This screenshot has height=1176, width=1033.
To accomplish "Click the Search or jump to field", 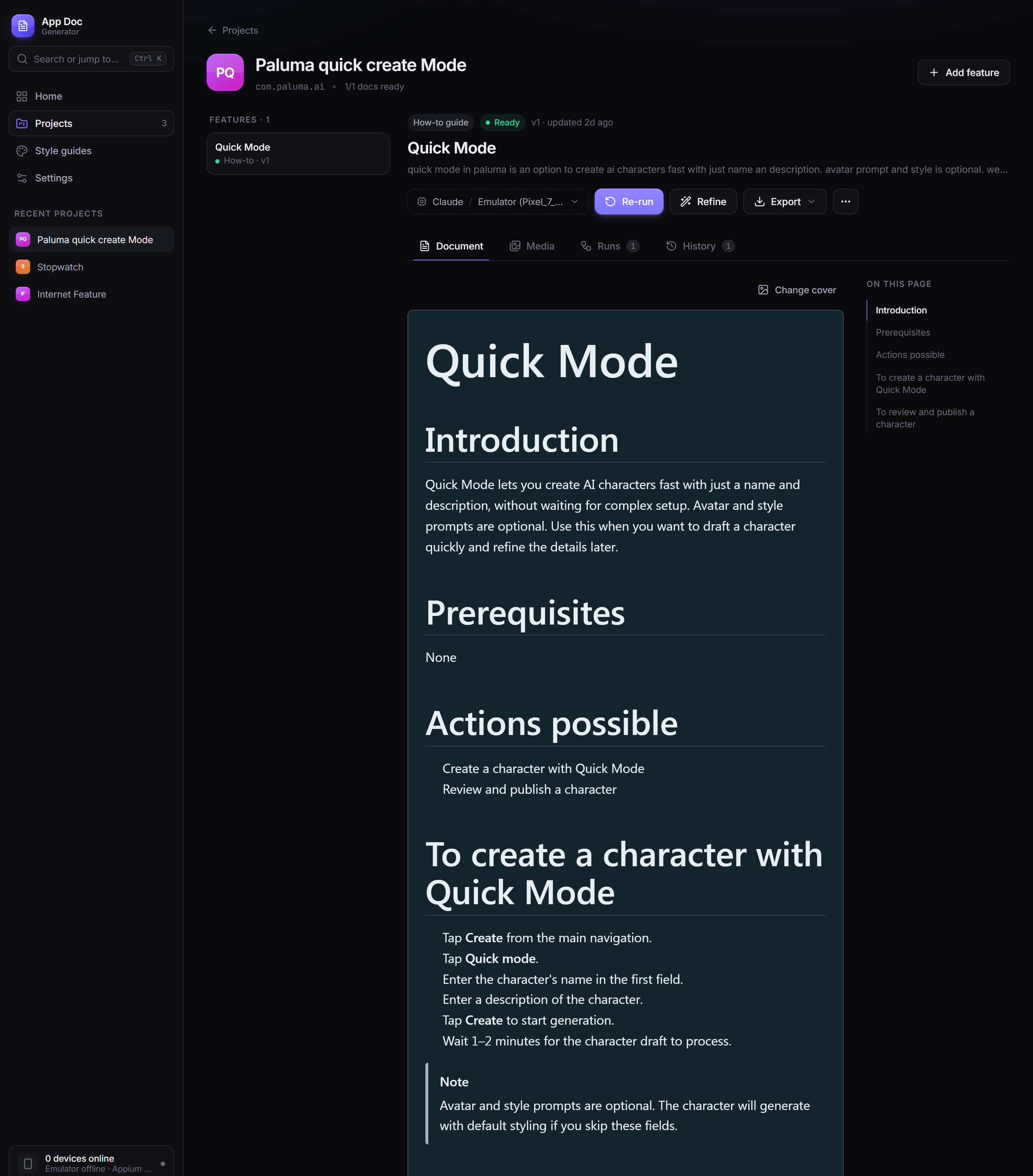I will [x=91, y=59].
